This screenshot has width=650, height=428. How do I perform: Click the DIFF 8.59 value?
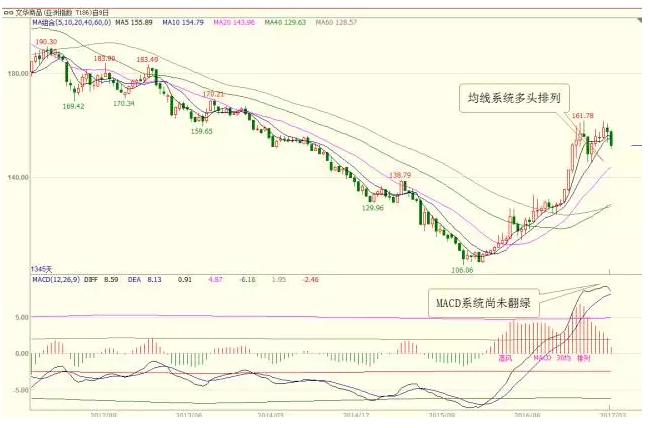pyautogui.click(x=101, y=280)
